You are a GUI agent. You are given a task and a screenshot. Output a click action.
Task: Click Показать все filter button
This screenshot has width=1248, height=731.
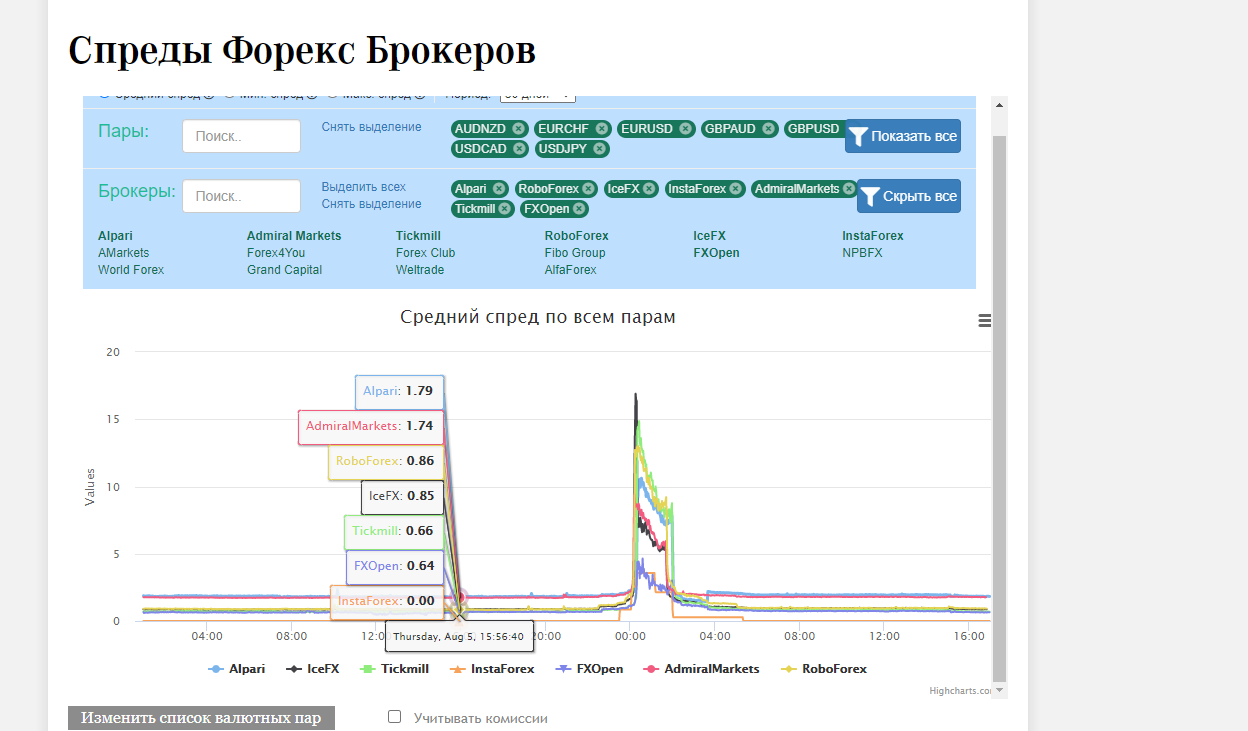[x=903, y=136]
